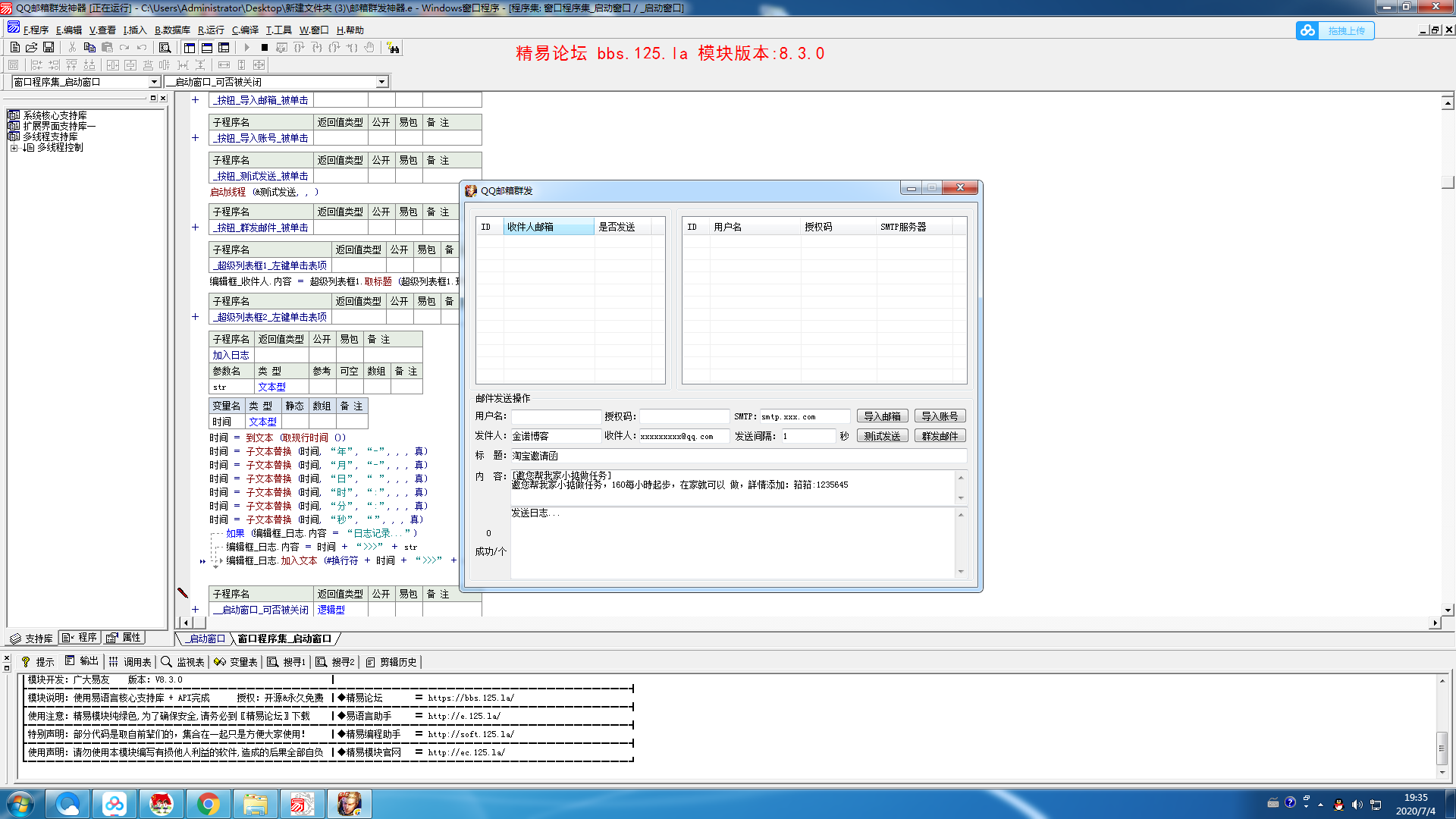Open the R.运行 menu
This screenshot has height=819, width=1456.
point(211,30)
